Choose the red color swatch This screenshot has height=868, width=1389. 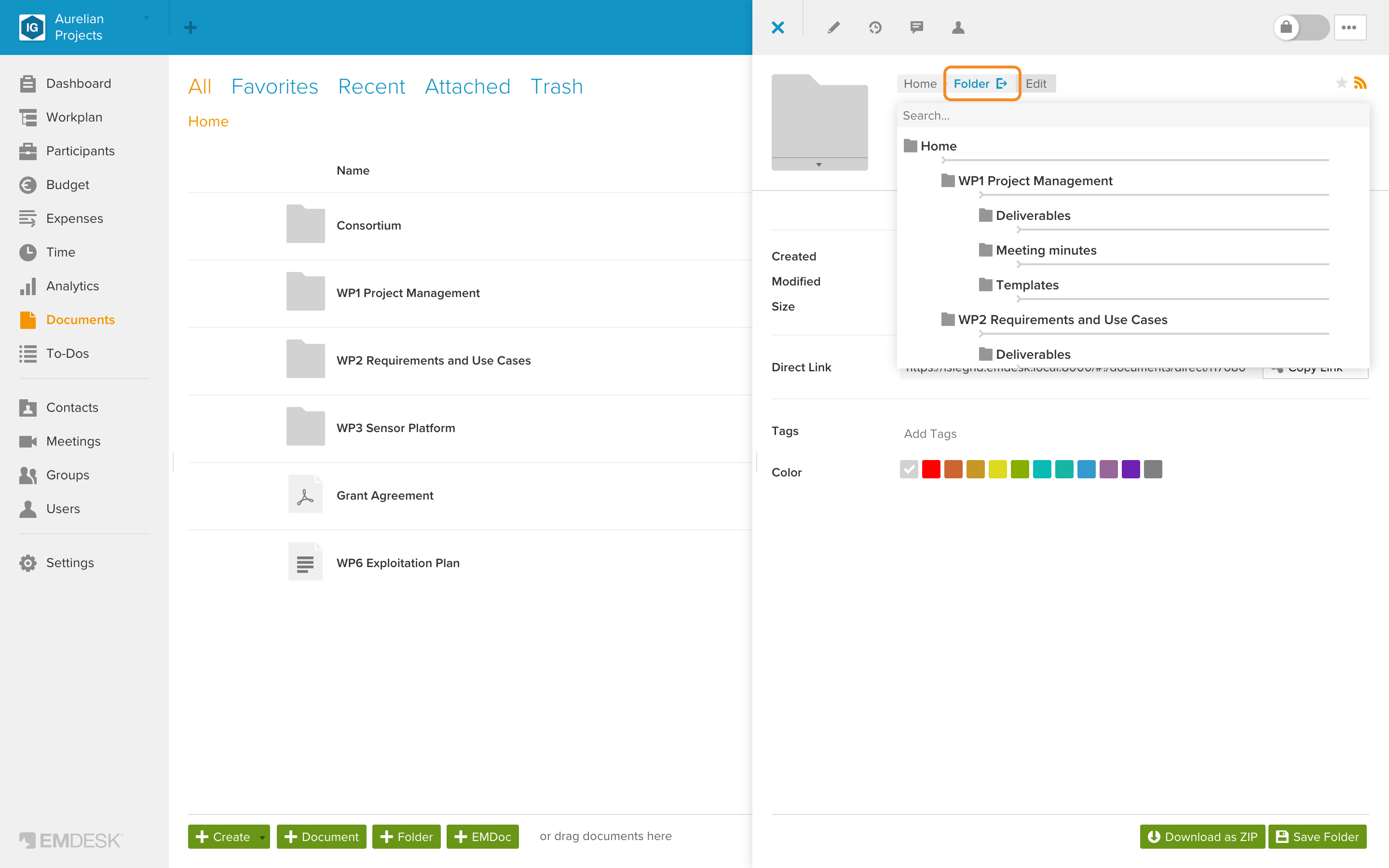[x=931, y=470]
